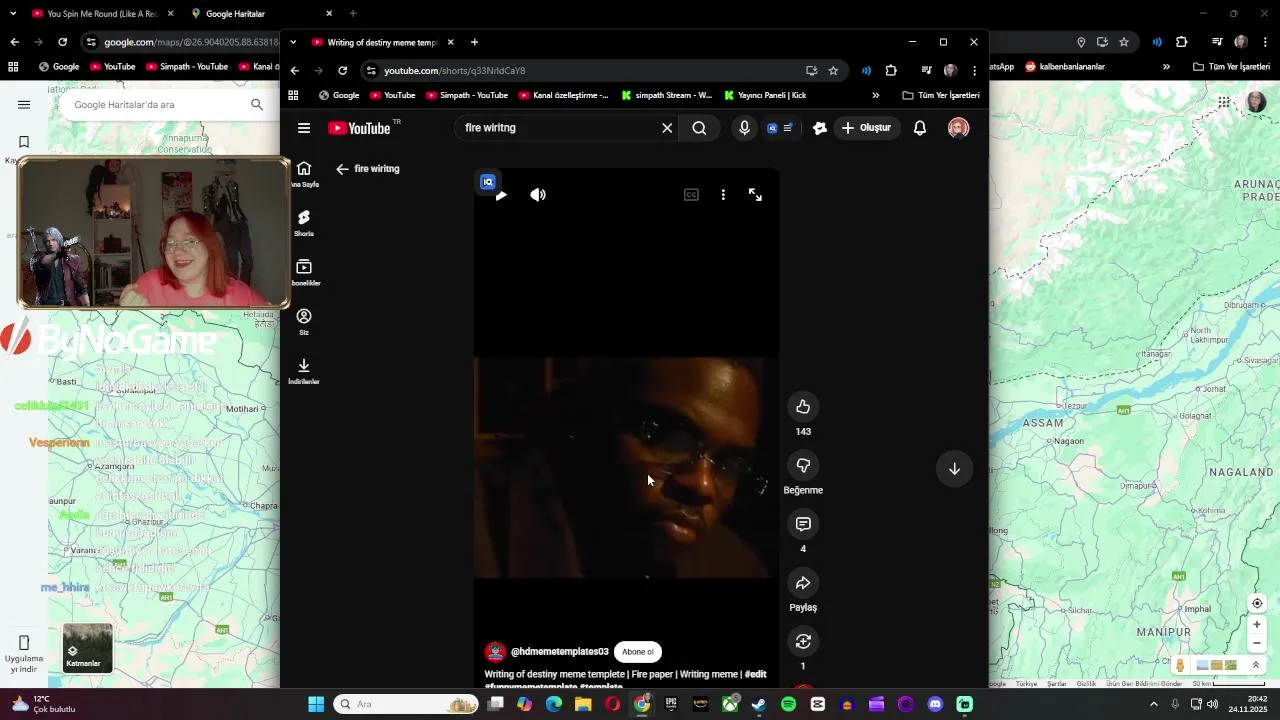Open İndirilenler downloads in sidebar
Screen dimensions: 1280x720
tap(304, 371)
